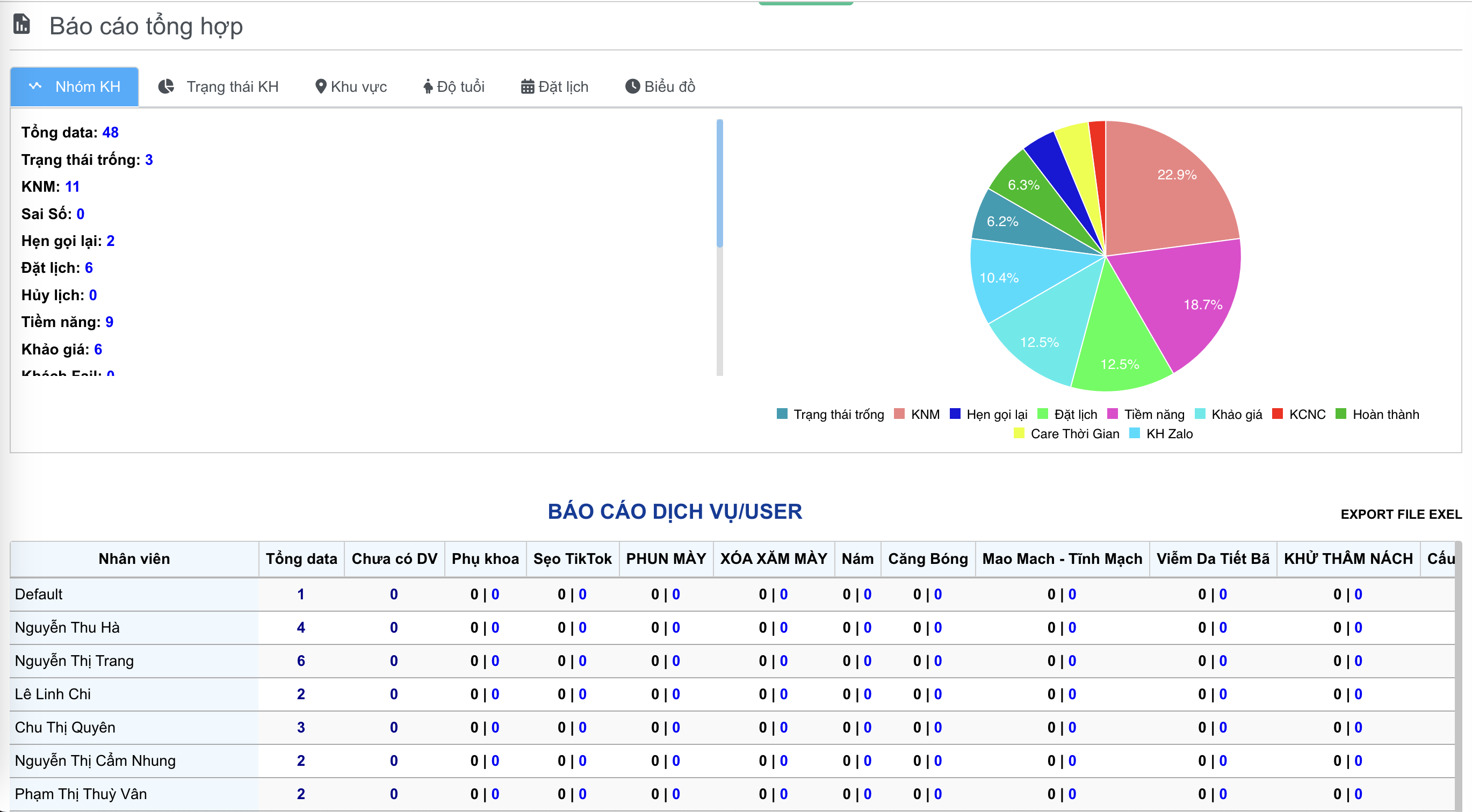Image resolution: width=1472 pixels, height=812 pixels.
Task: Open the Đặt lịch tab
Action: click(555, 87)
